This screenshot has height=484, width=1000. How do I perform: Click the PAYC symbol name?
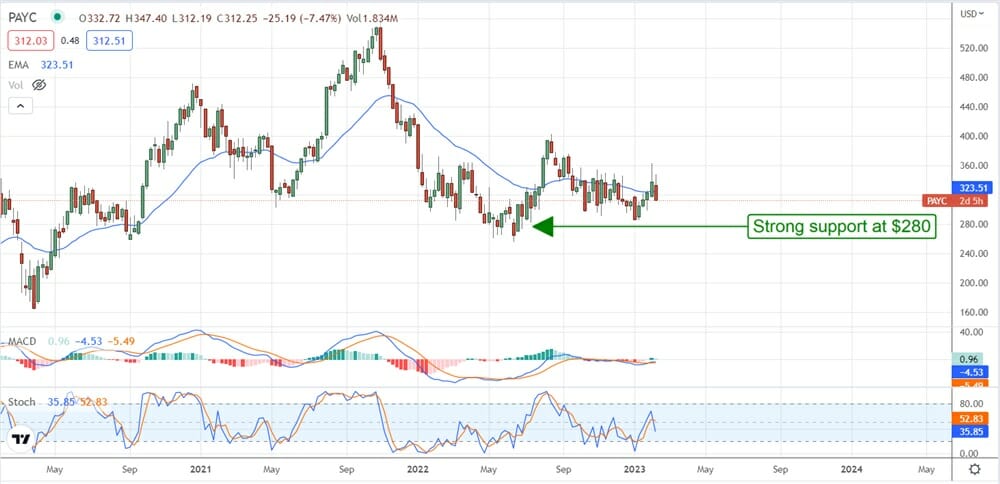click(24, 17)
